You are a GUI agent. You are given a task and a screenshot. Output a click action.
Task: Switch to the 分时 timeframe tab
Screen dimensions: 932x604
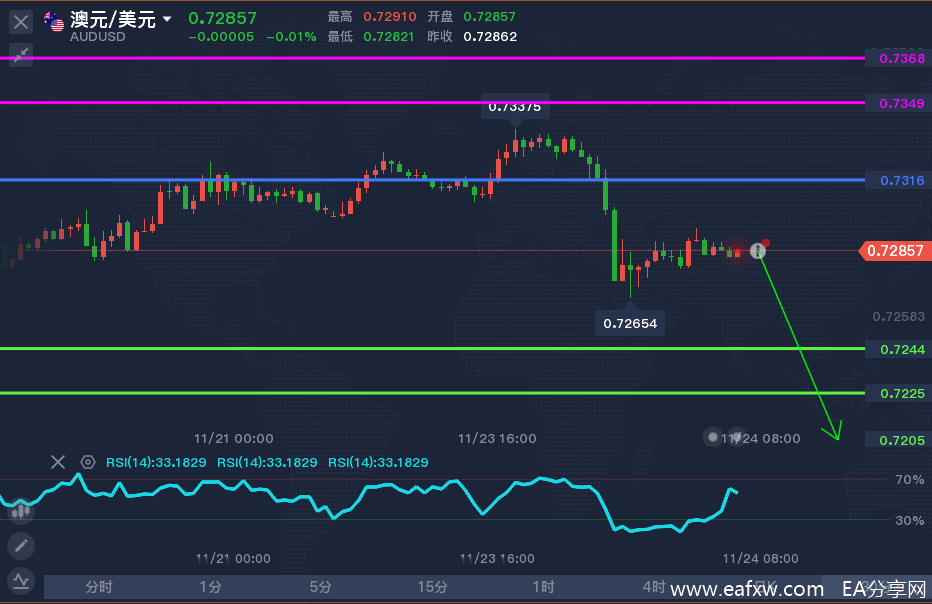(99, 586)
